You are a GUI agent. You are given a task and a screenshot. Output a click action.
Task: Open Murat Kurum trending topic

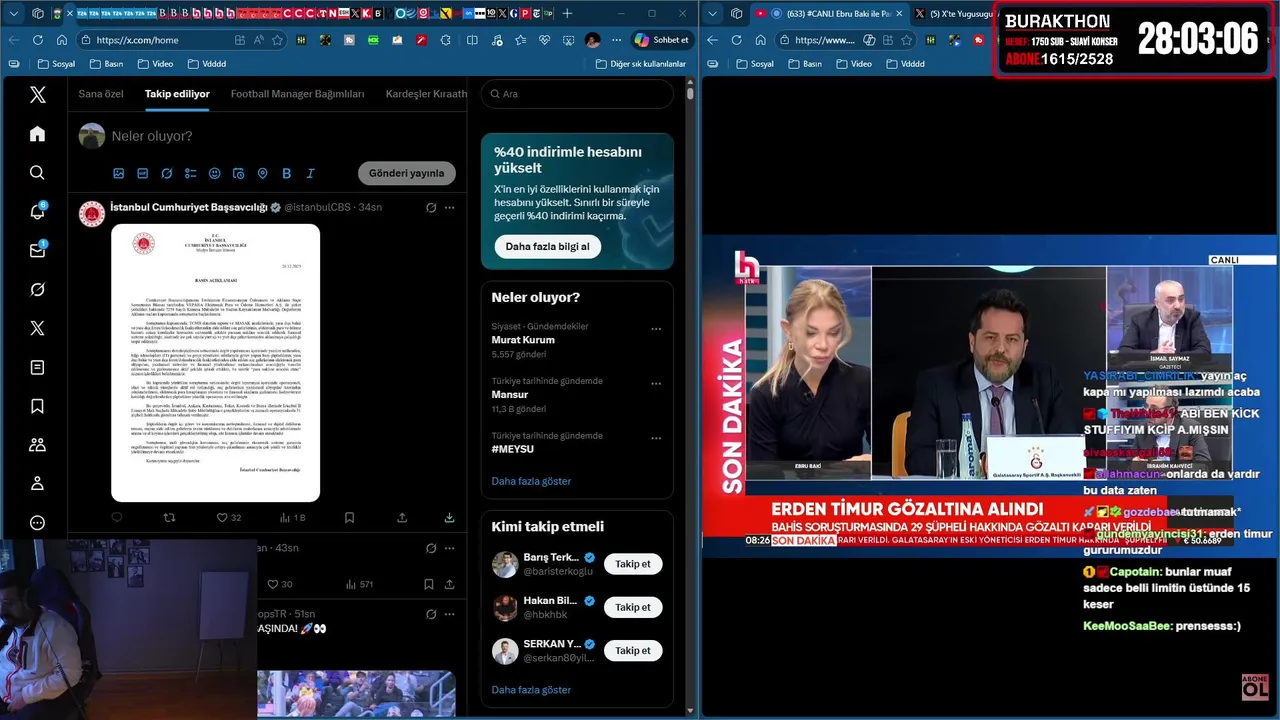(x=523, y=339)
